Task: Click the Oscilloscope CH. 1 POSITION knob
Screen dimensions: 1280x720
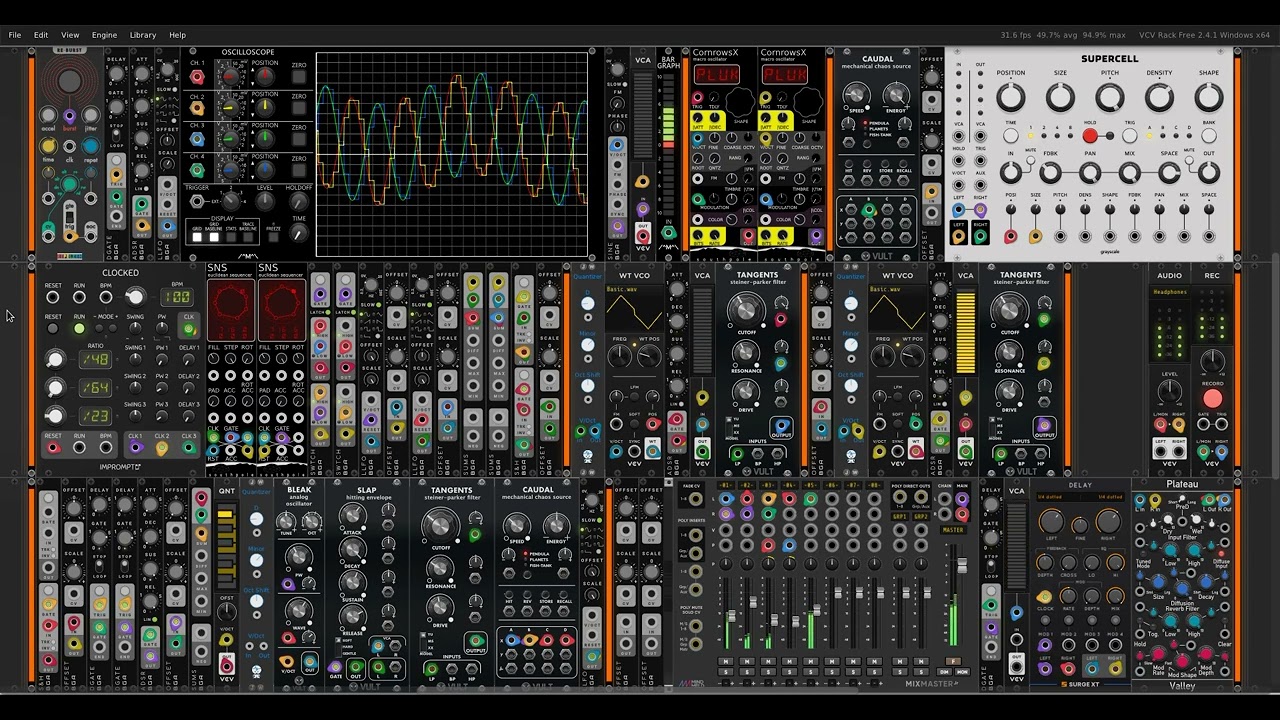Action: (x=264, y=78)
